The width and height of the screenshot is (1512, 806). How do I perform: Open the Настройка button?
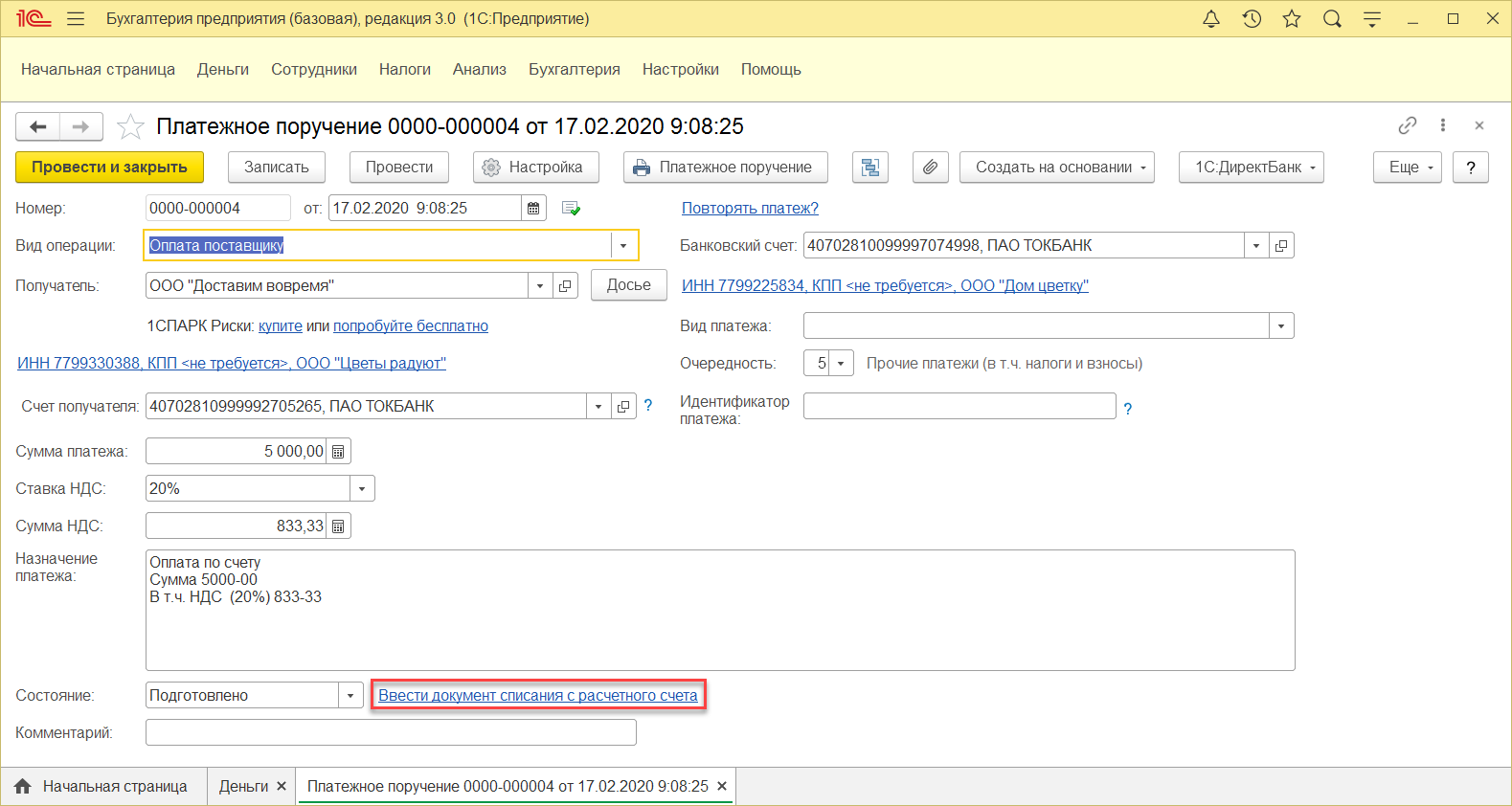coord(536,168)
